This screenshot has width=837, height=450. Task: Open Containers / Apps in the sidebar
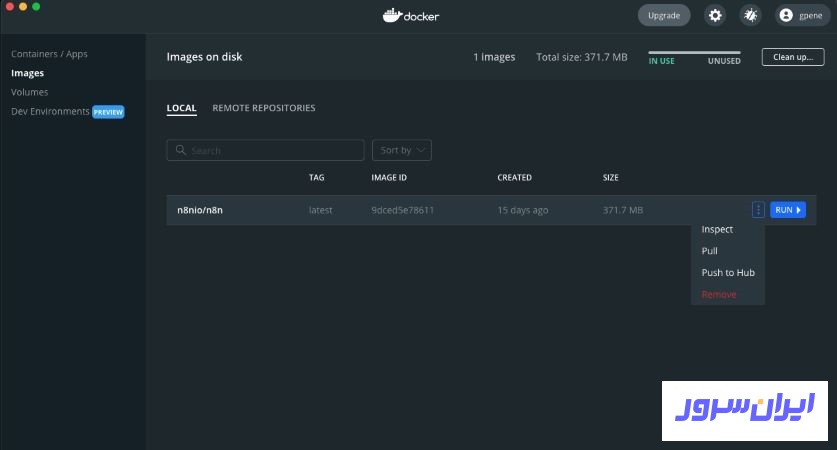[50, 54]
